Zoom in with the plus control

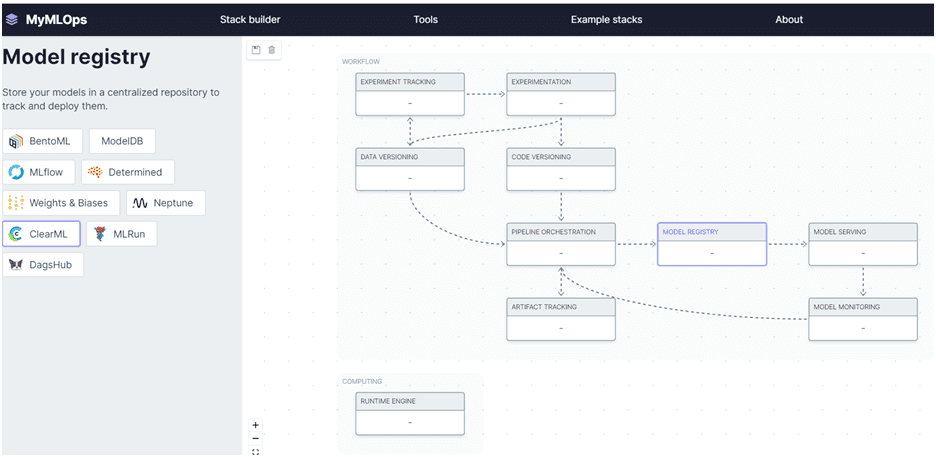pyautogui.click(x=256, y=425)
